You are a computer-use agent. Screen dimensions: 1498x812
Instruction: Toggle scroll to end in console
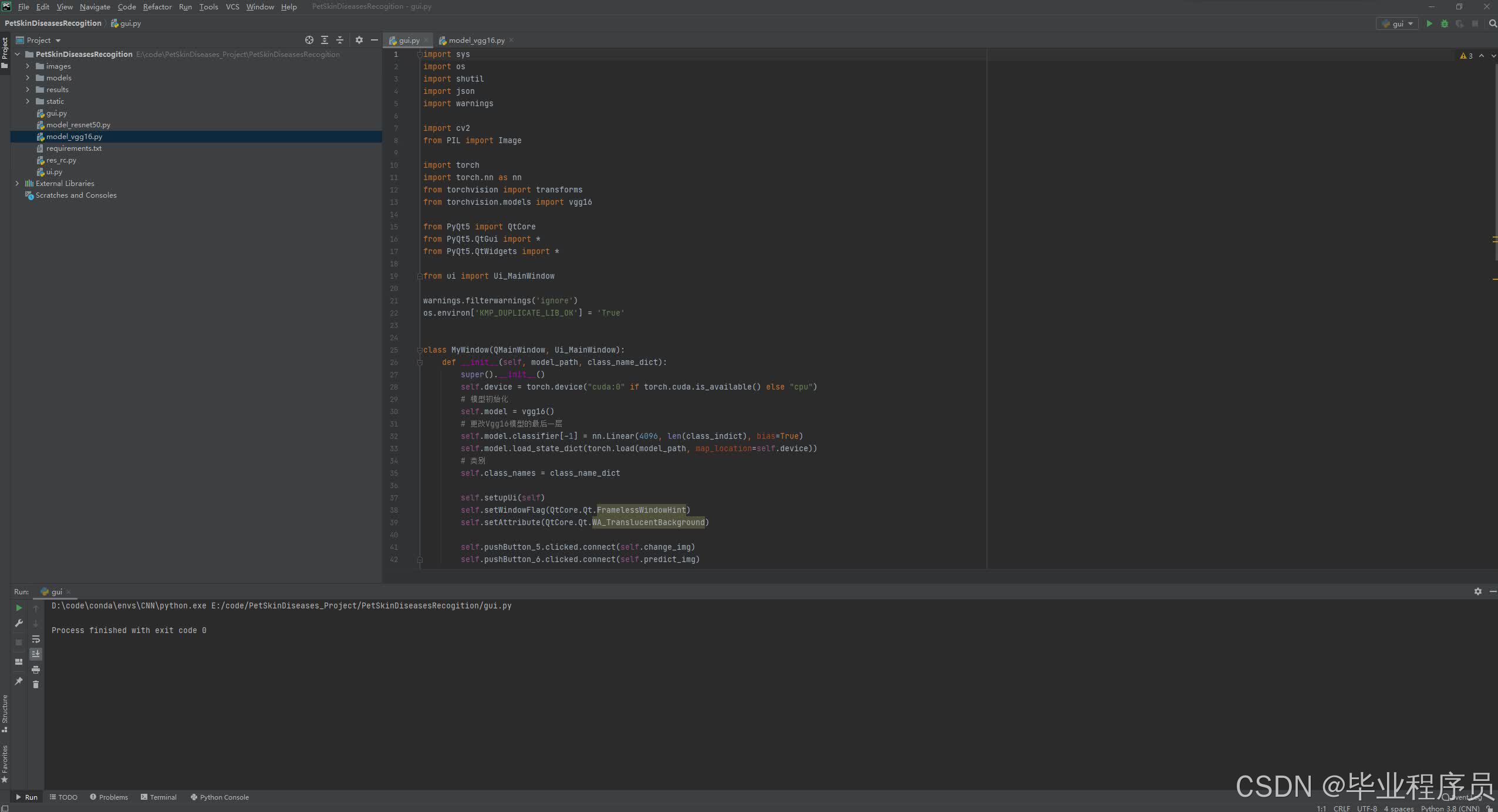point(36,654)
